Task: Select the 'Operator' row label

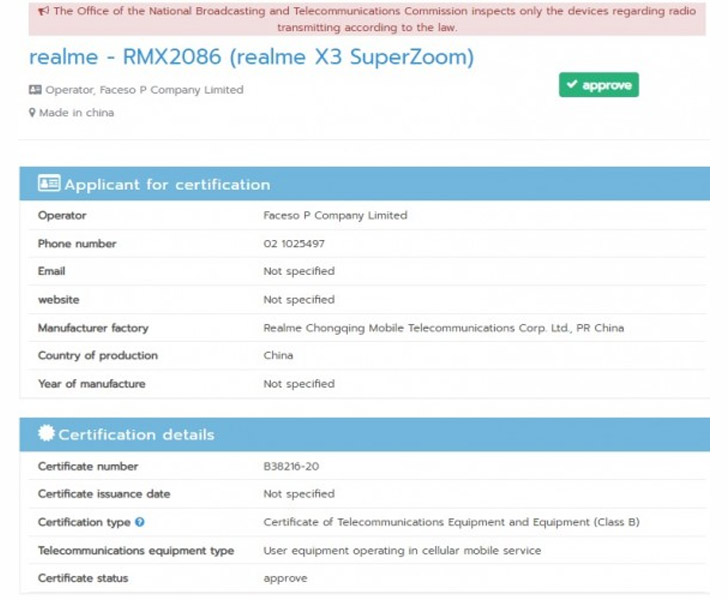Action: (62, 215)
